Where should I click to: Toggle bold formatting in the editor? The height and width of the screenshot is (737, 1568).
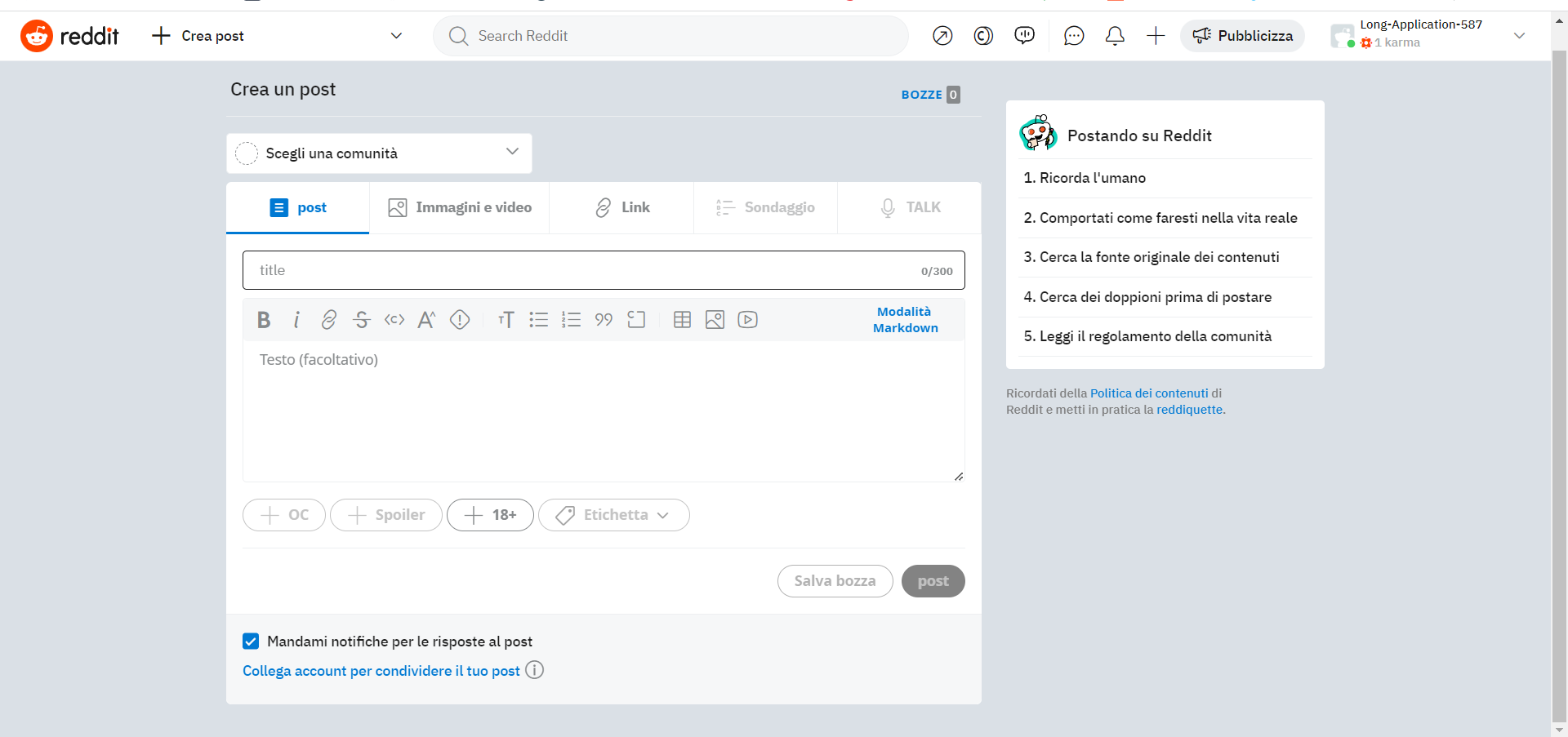[x=263, y=319]
